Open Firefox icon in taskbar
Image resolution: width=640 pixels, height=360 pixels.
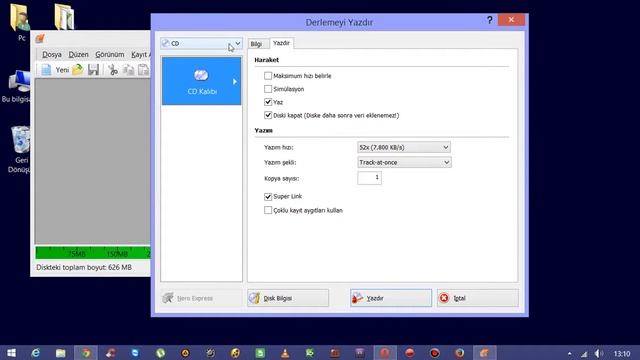point(460,353)
